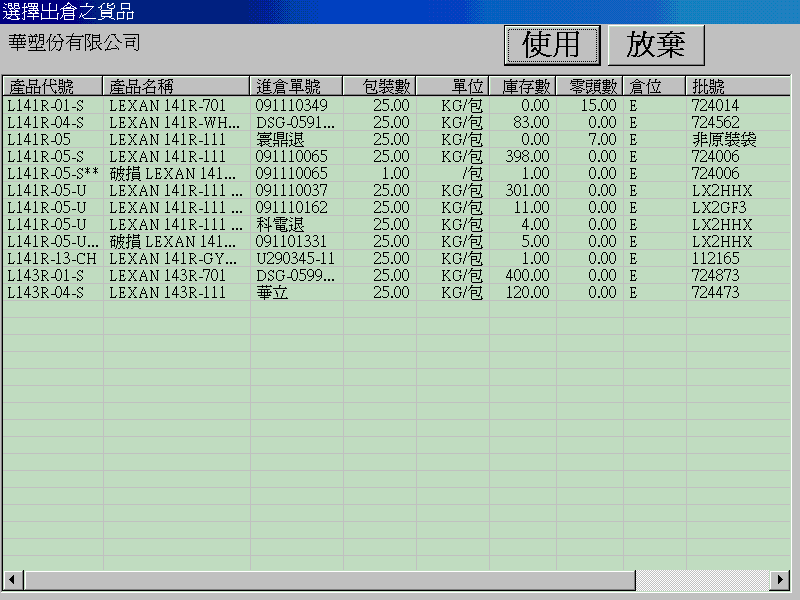The width and height of the screenshot is (800, 600).
Task: Select product code L141R-04-S
Action: click(45, 122)
